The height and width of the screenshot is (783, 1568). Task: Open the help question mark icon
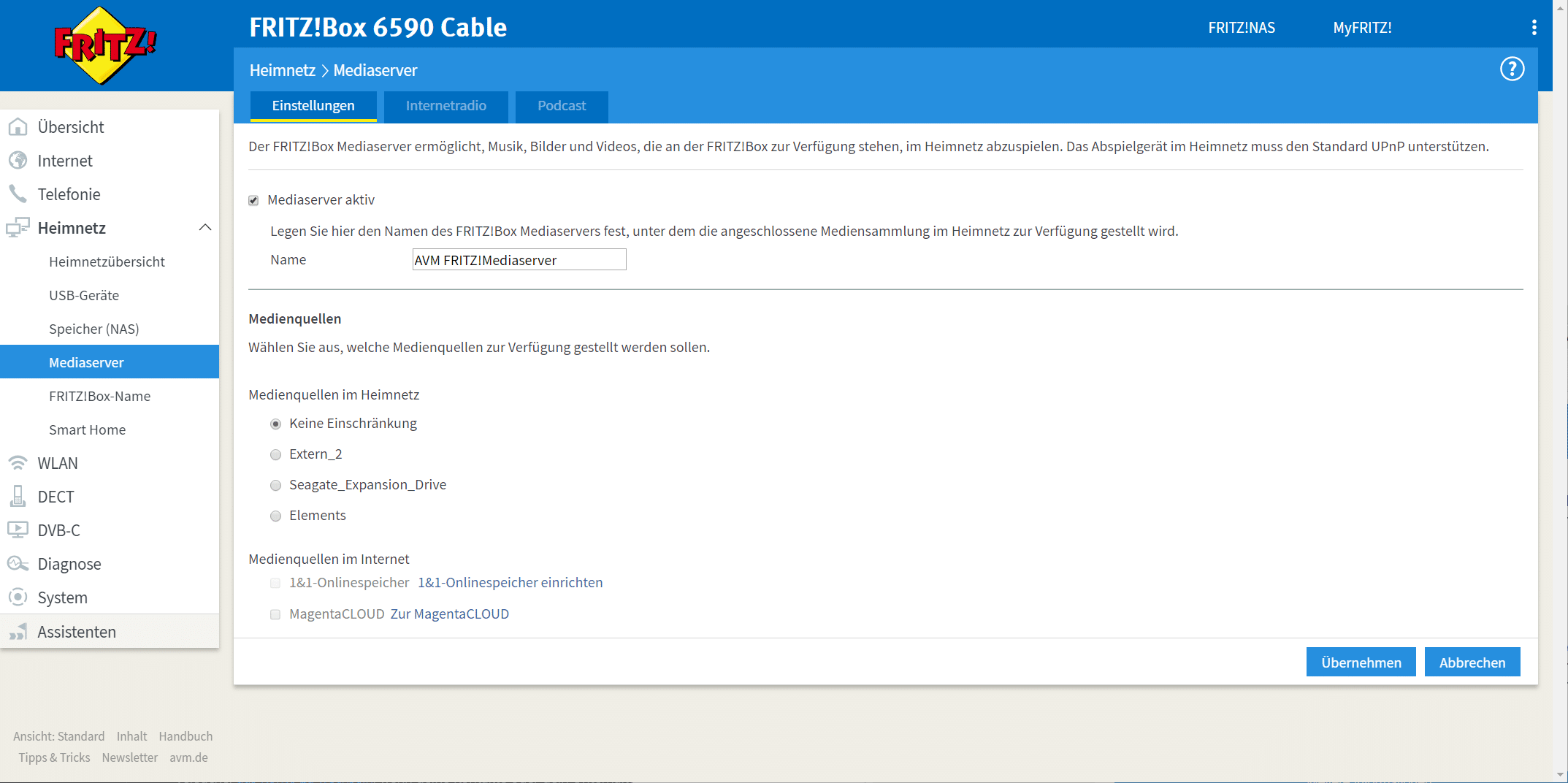1512,69
